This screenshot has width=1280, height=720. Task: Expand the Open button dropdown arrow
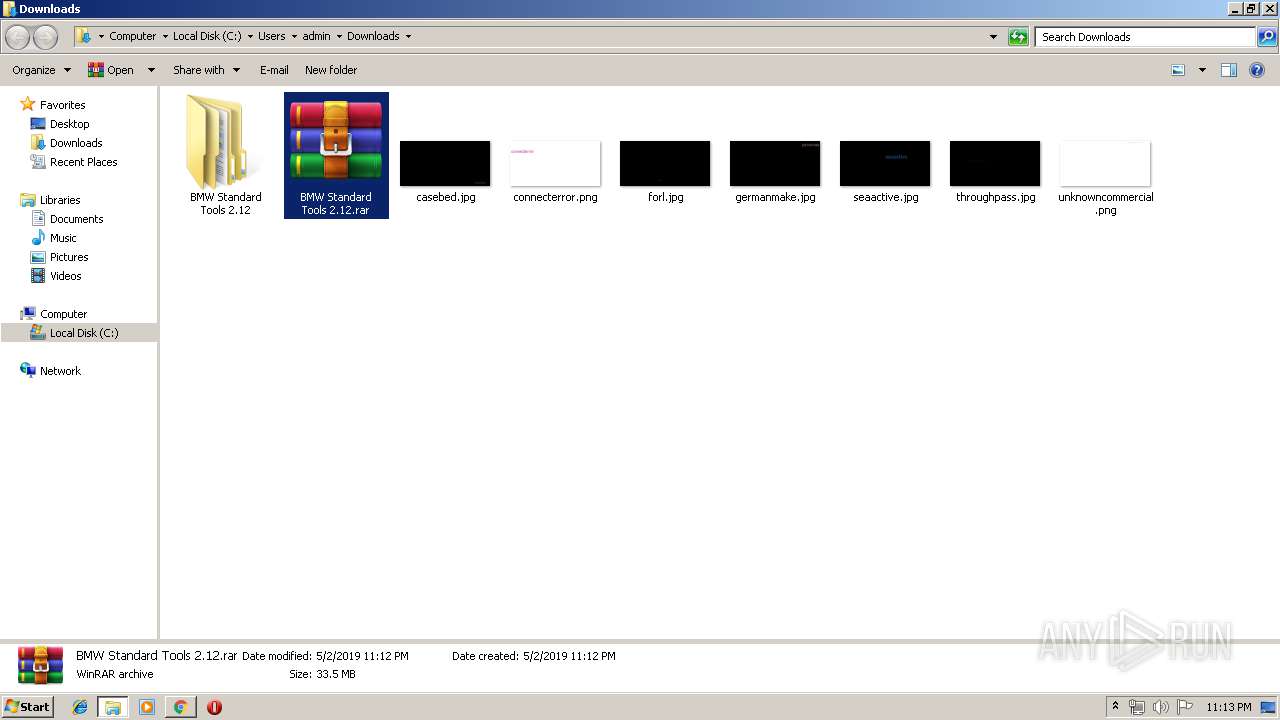pos(151,70)
